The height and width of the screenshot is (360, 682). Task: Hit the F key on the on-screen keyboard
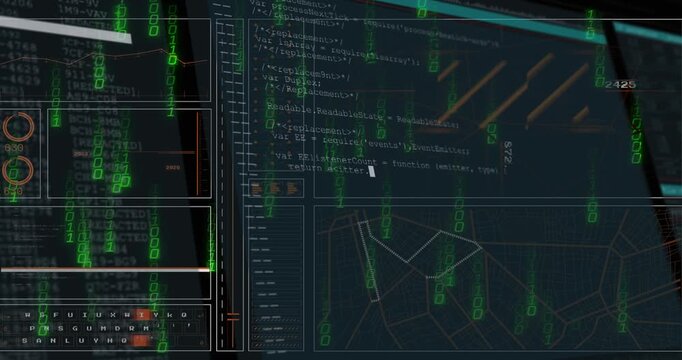(x=56, y=315)
